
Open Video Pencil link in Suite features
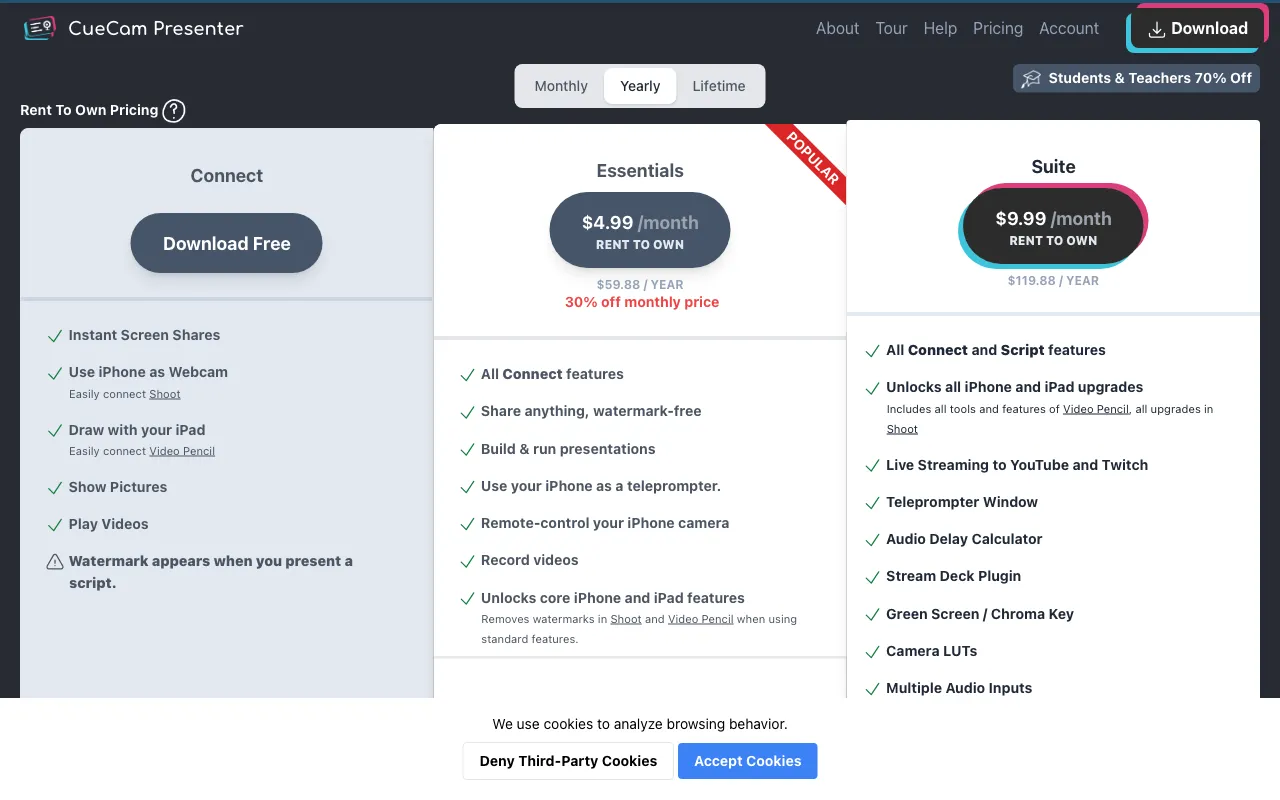coord(1096,409)
